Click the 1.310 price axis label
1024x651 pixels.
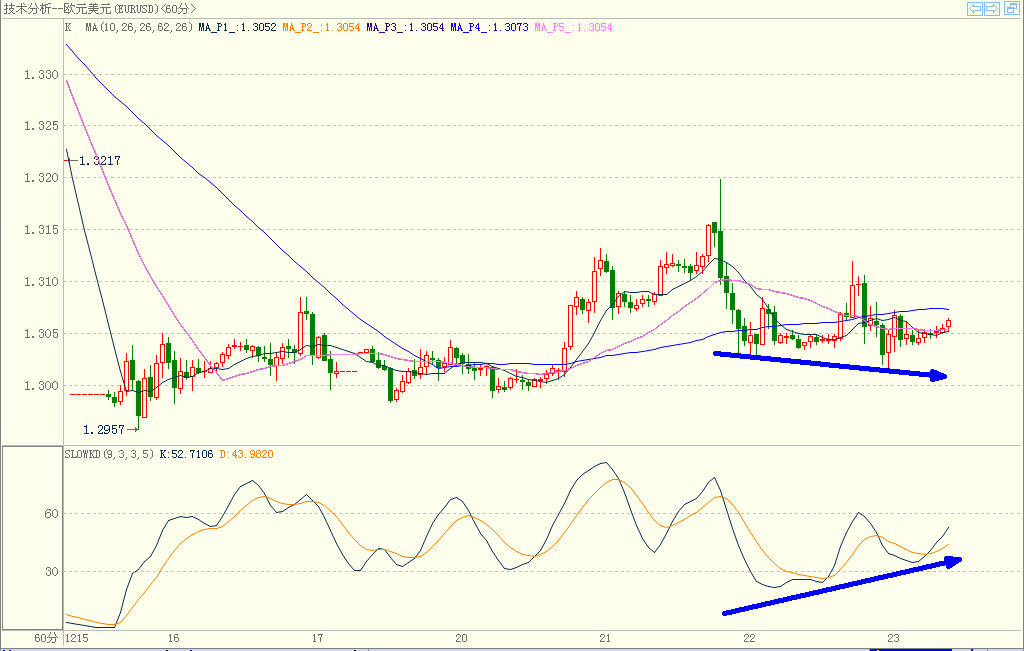(41, 282)
